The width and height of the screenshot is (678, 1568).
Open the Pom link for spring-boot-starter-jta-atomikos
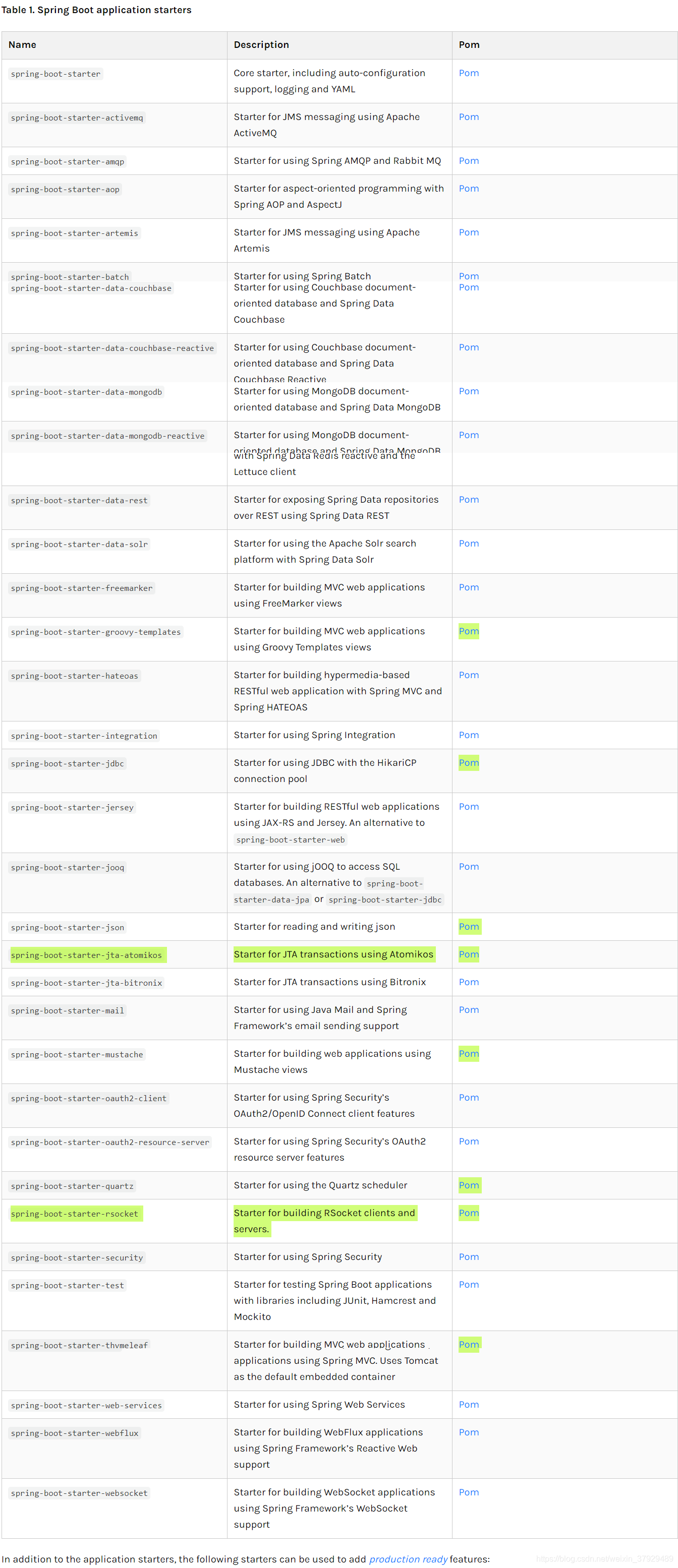click(469, 954)
